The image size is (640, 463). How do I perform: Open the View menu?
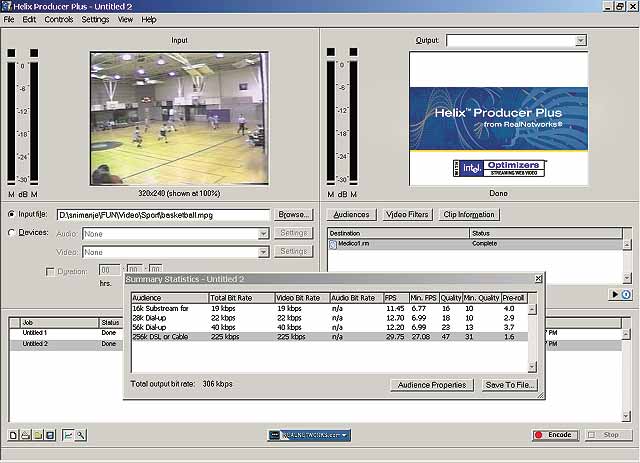[x=125, y=20]
